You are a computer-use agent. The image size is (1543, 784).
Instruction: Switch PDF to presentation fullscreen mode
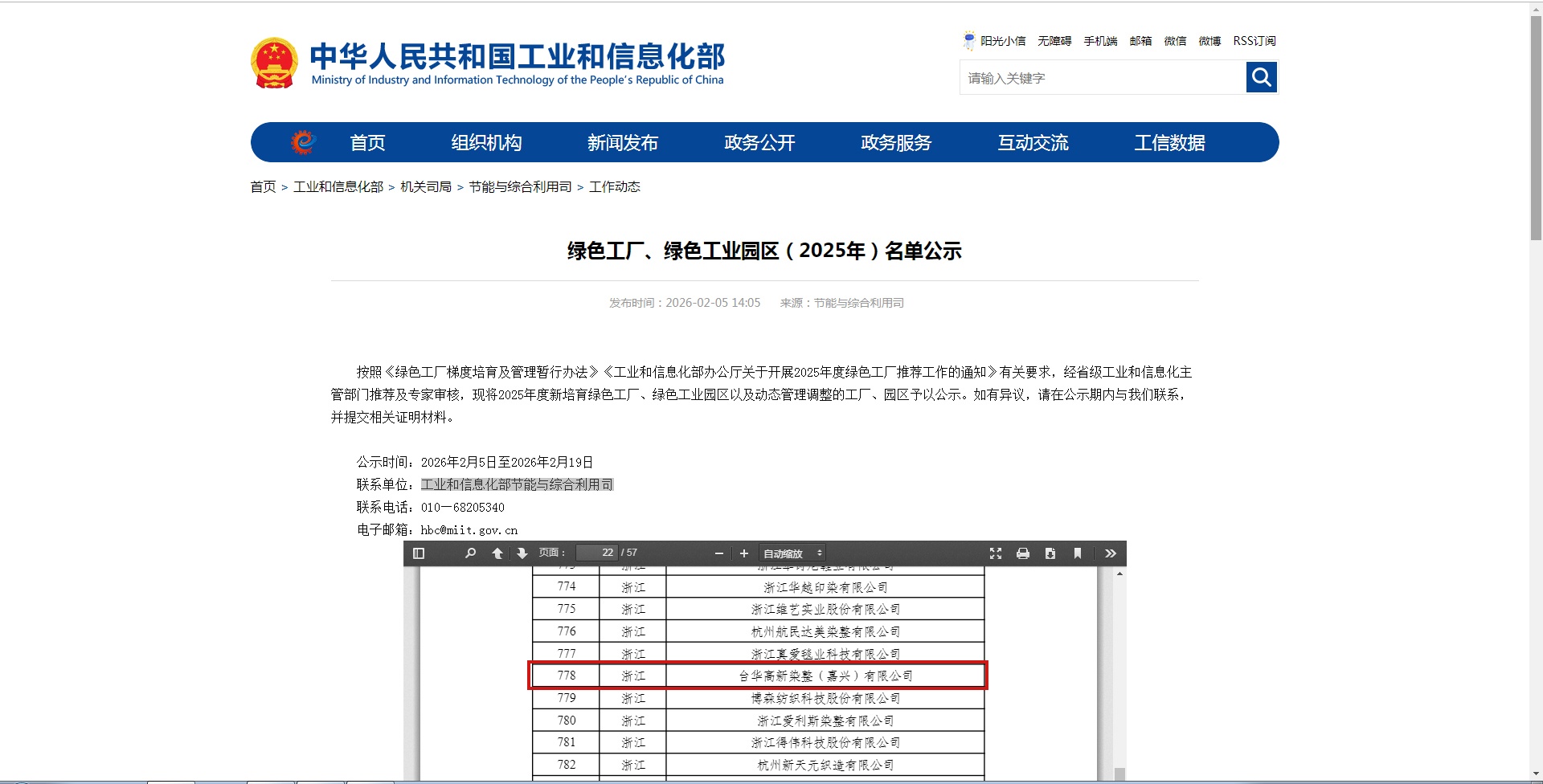996,553
